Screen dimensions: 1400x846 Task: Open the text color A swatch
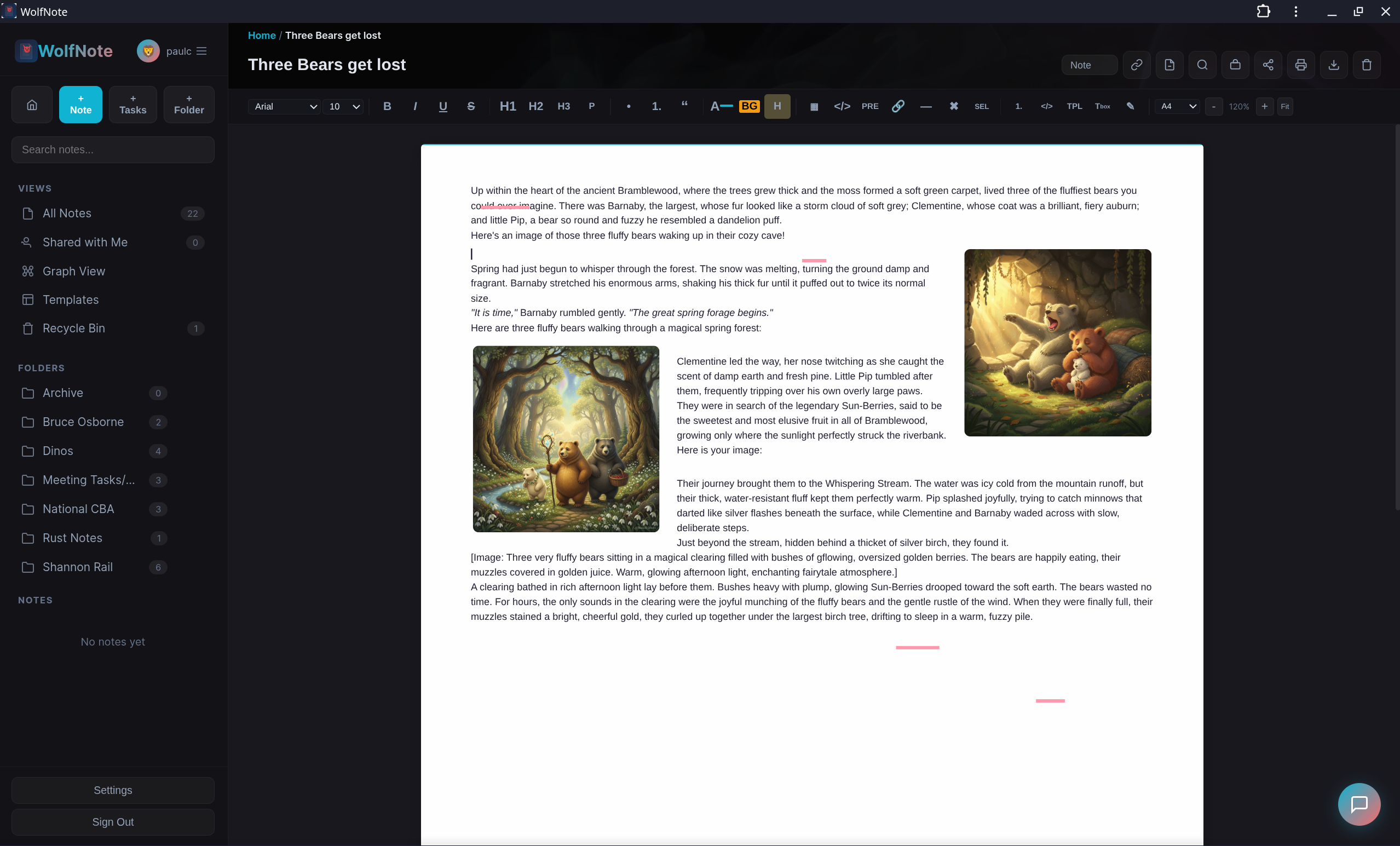[x=721, y=106]
